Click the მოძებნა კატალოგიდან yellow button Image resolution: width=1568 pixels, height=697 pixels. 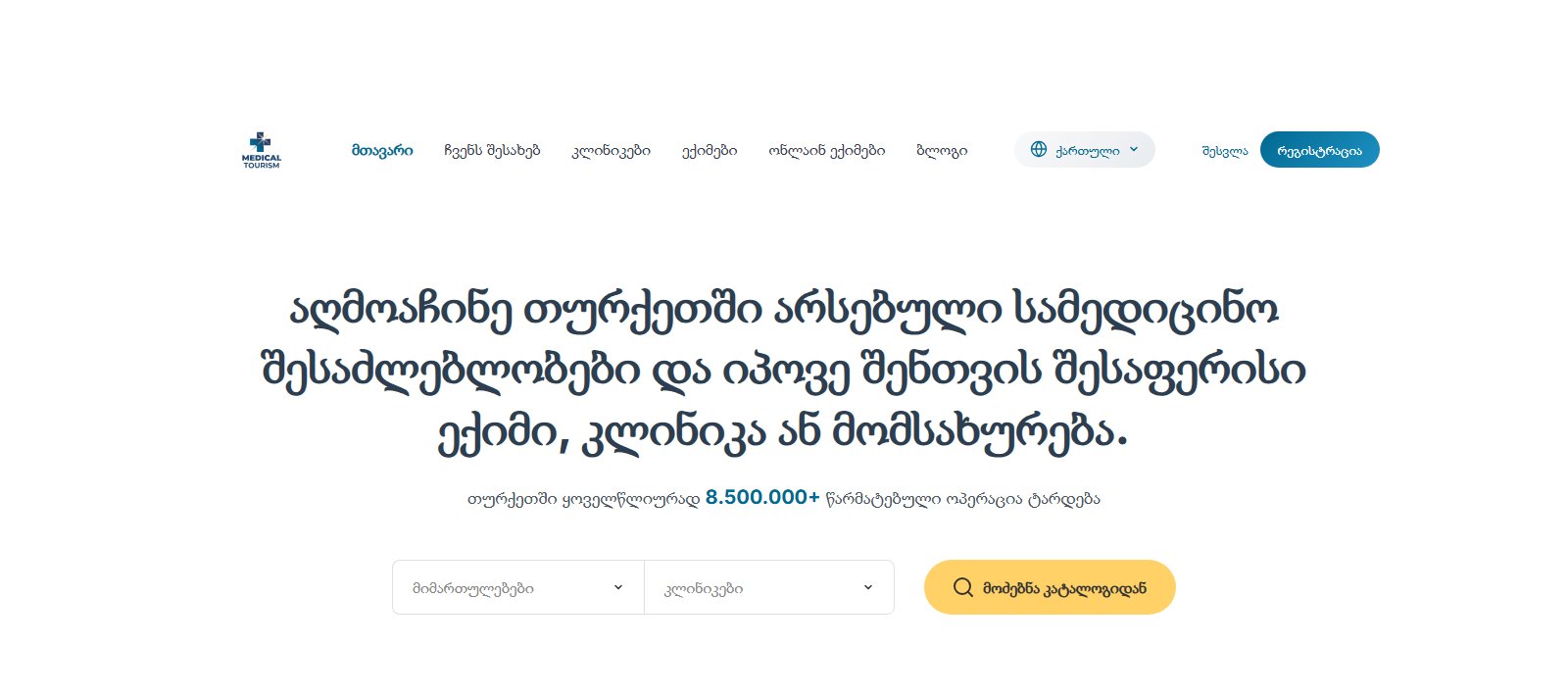[1050, 587]
